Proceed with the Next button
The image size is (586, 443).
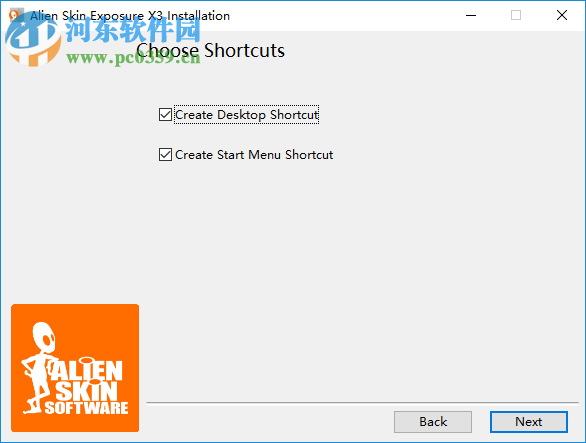pos(529,422)
